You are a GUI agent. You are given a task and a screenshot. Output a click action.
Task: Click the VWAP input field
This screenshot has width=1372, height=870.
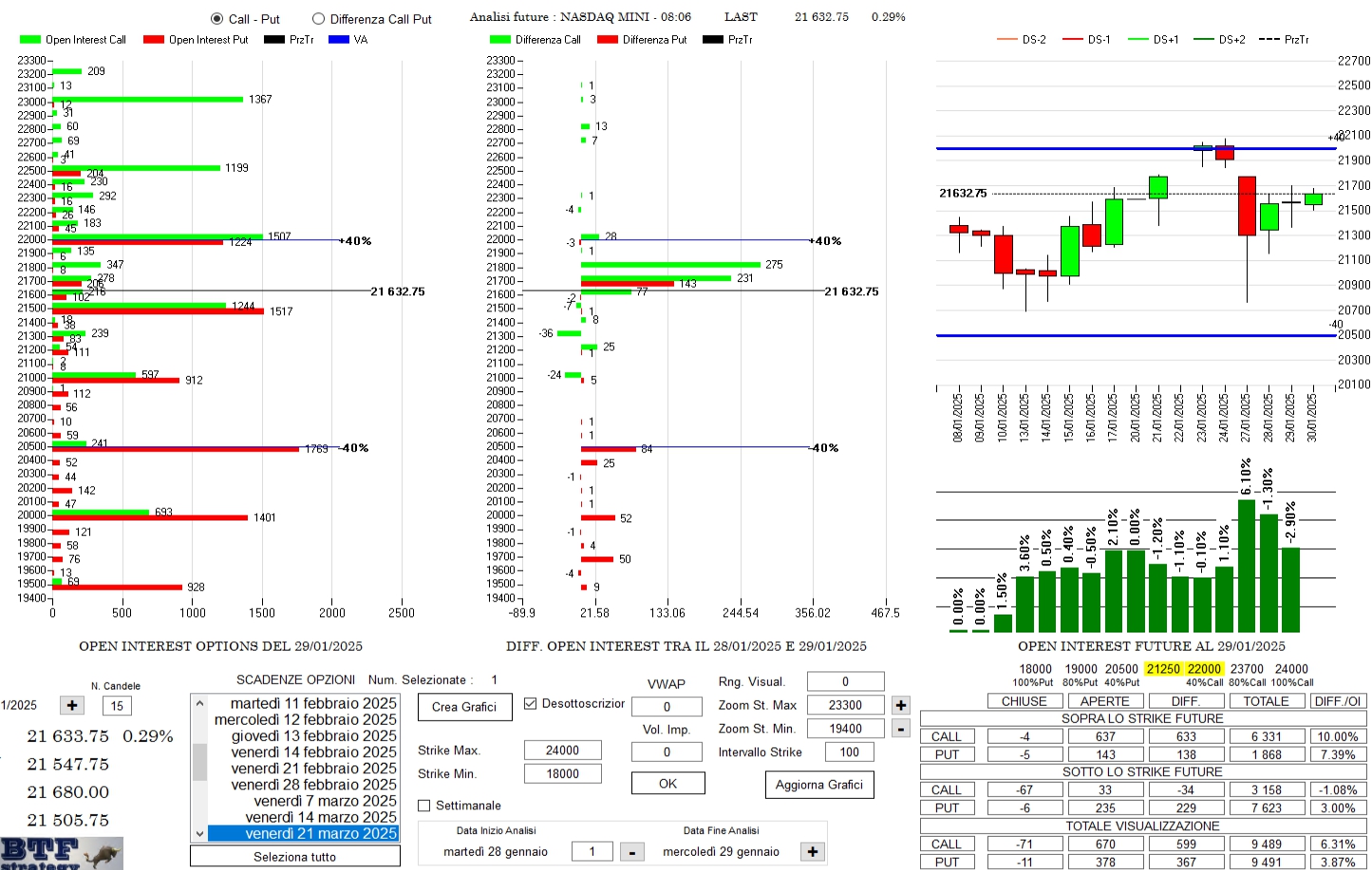pos(667,707)
